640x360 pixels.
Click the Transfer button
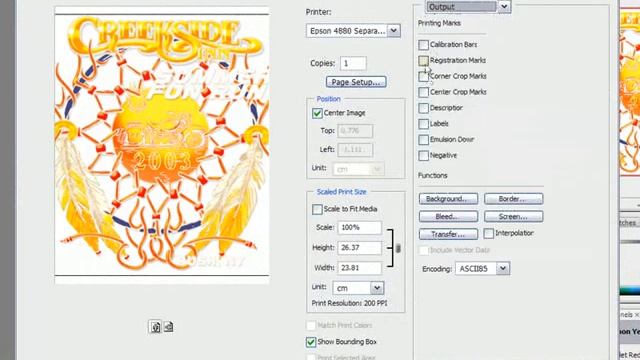(448, 234)
